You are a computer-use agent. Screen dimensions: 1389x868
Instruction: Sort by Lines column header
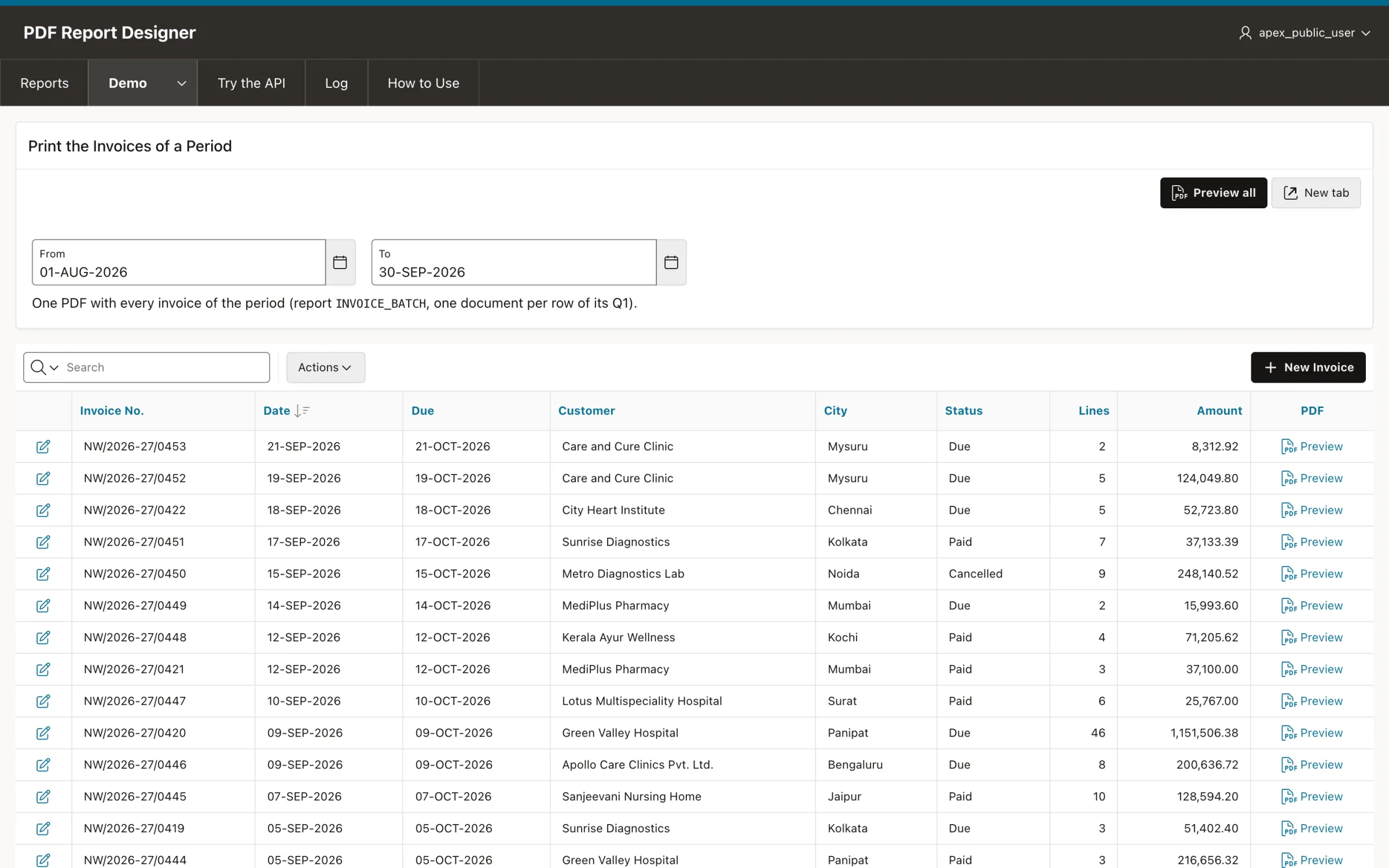pos(1093,411)
